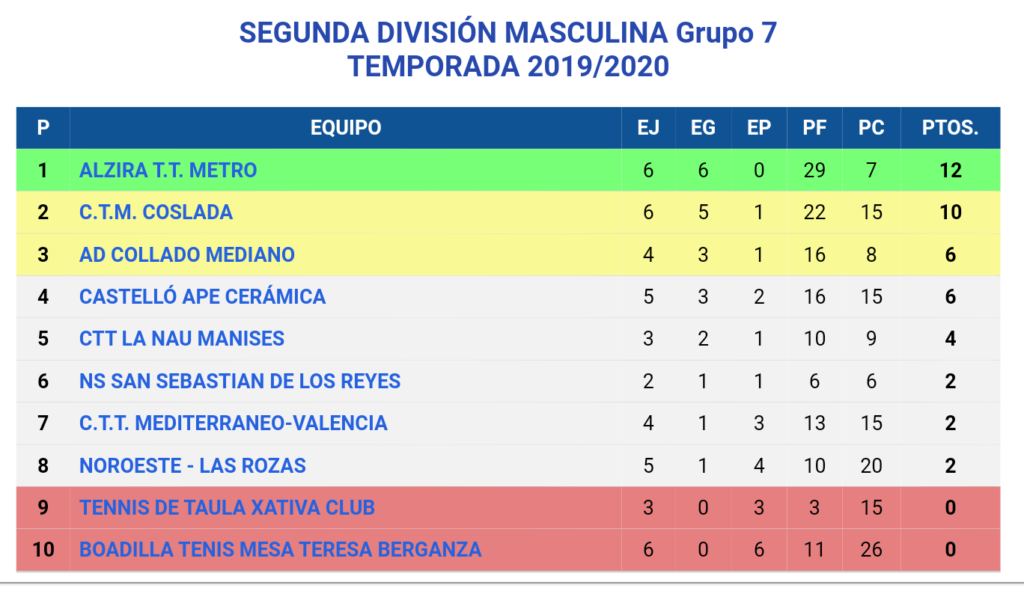
Task: Click the PF column header
Action: [814, 127]
